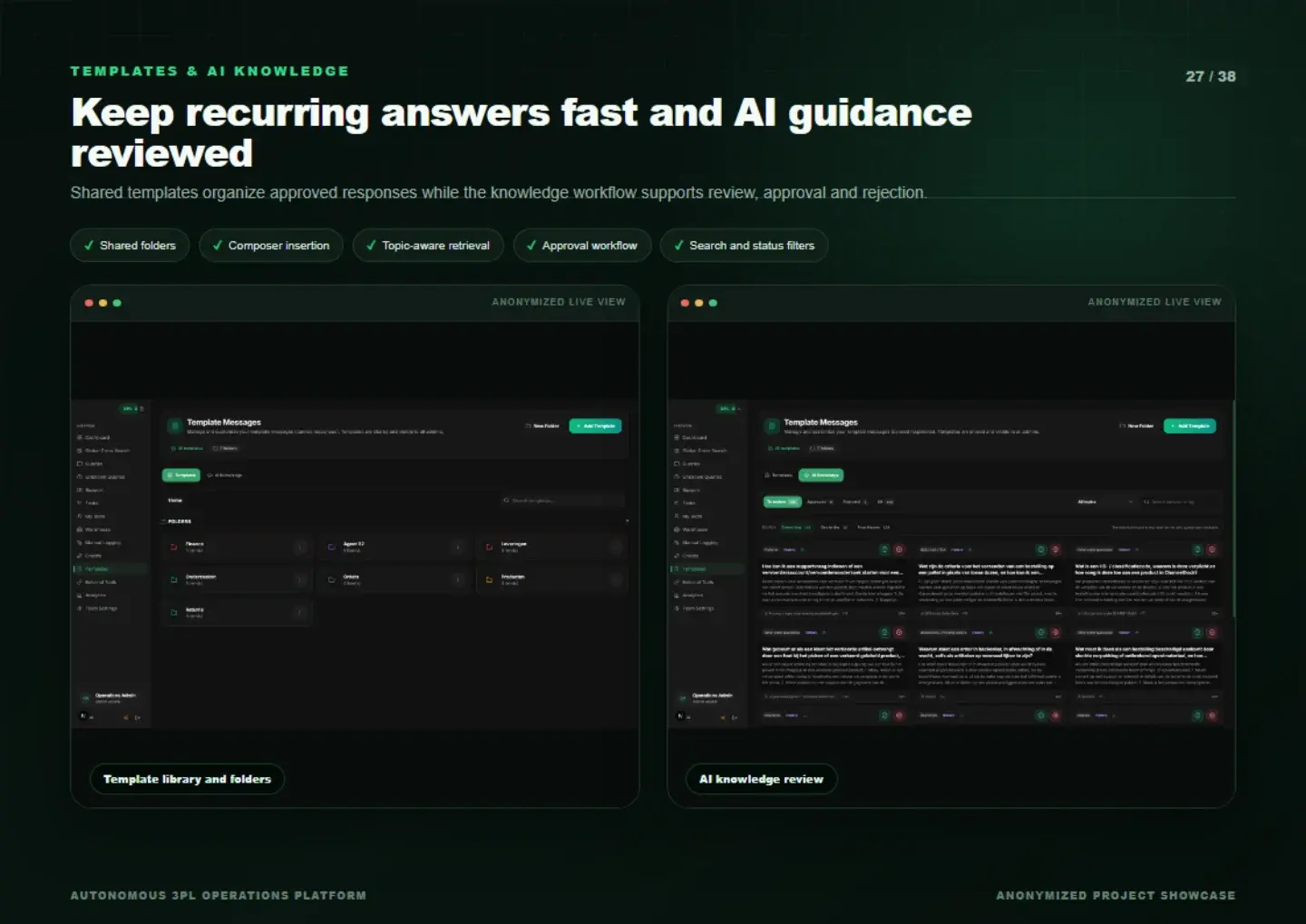Click the Home breadcrumb in the left view

coord(175,500)
